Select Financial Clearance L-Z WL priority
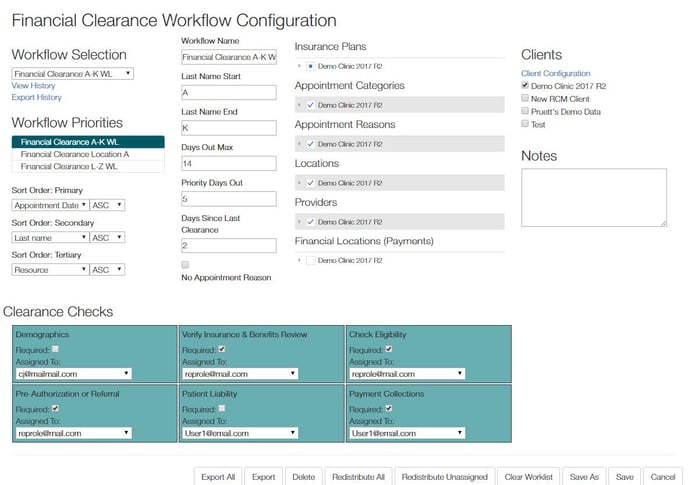The width and height of the screenshot is (688, 485). (x=69, y=167)
